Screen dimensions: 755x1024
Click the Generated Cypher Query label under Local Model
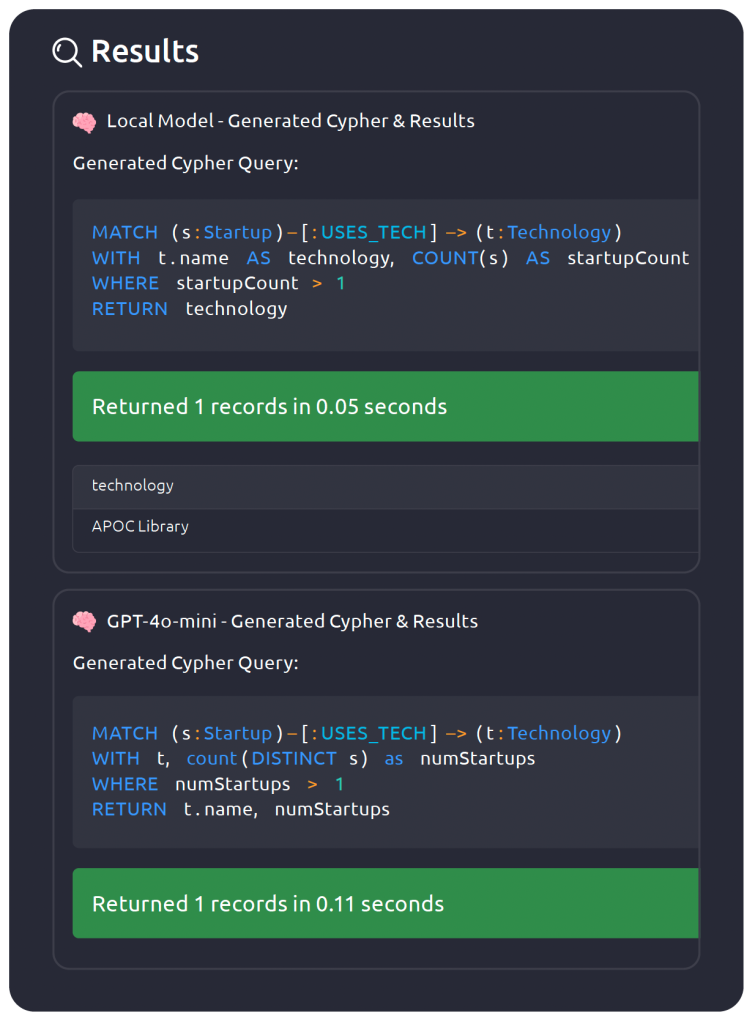185,163
